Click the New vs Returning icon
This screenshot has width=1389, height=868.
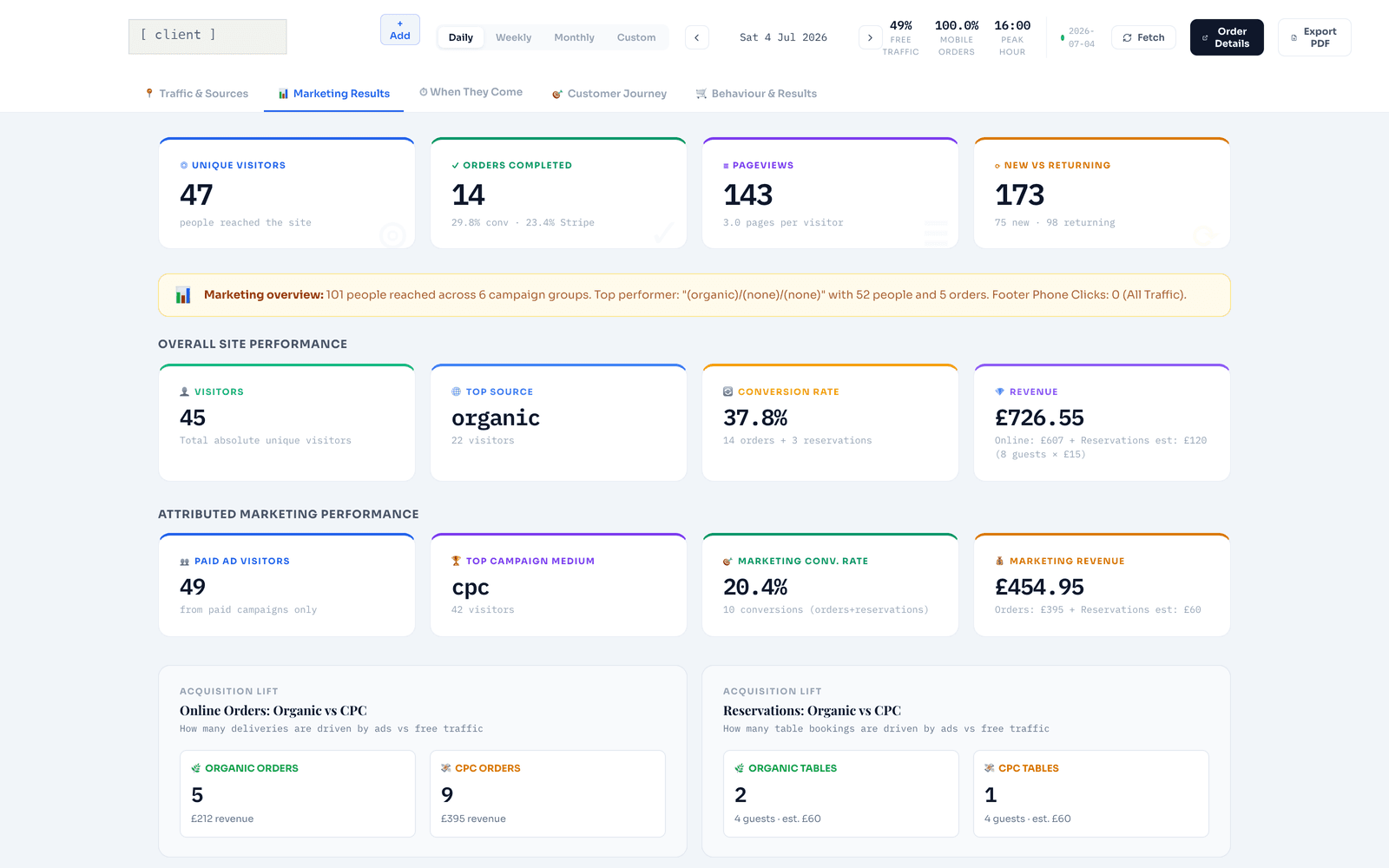pyautogui.click(x=997, y=166)
